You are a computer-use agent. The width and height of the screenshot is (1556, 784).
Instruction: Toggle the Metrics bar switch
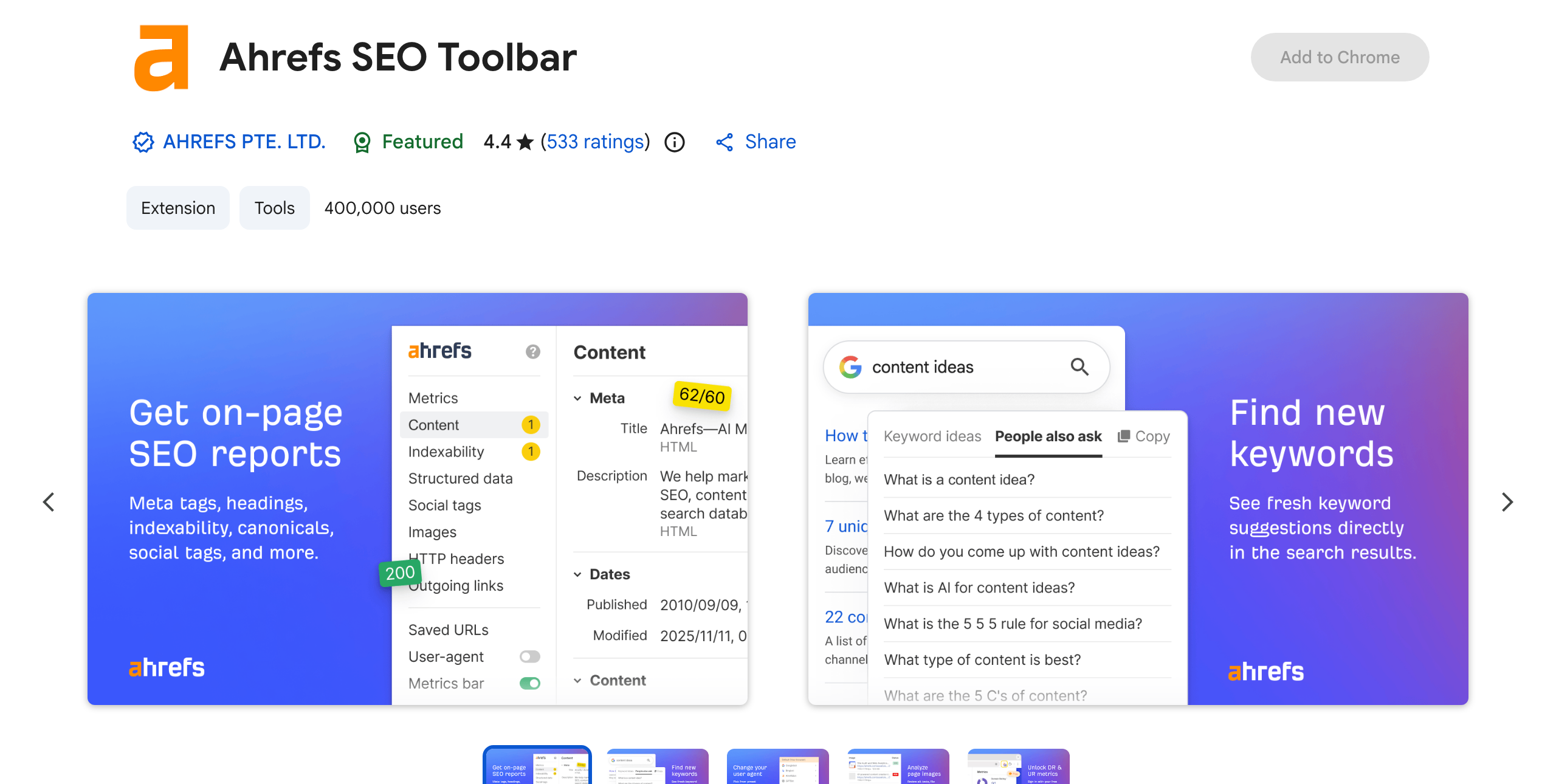click(530, 683)
